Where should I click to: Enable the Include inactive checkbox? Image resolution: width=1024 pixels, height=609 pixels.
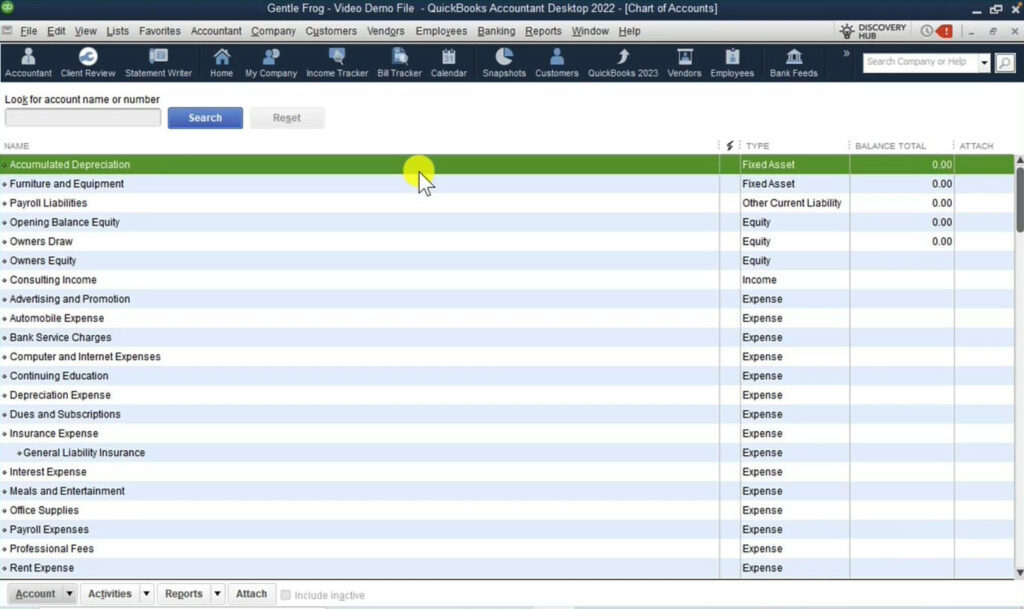[285, 594]
